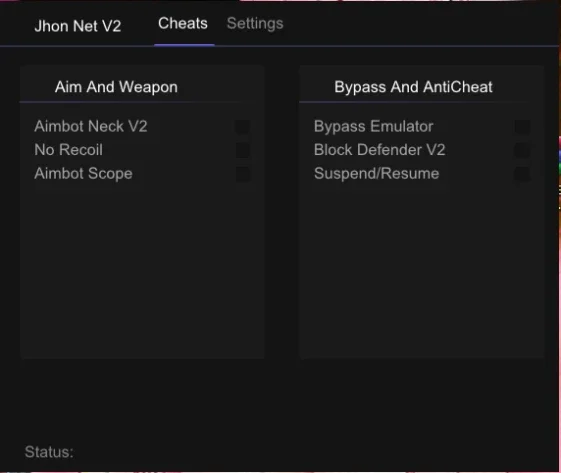This screenshot has height=473, width=561.
Task: Click the Suspend/Resume label text
Action: 376,174
